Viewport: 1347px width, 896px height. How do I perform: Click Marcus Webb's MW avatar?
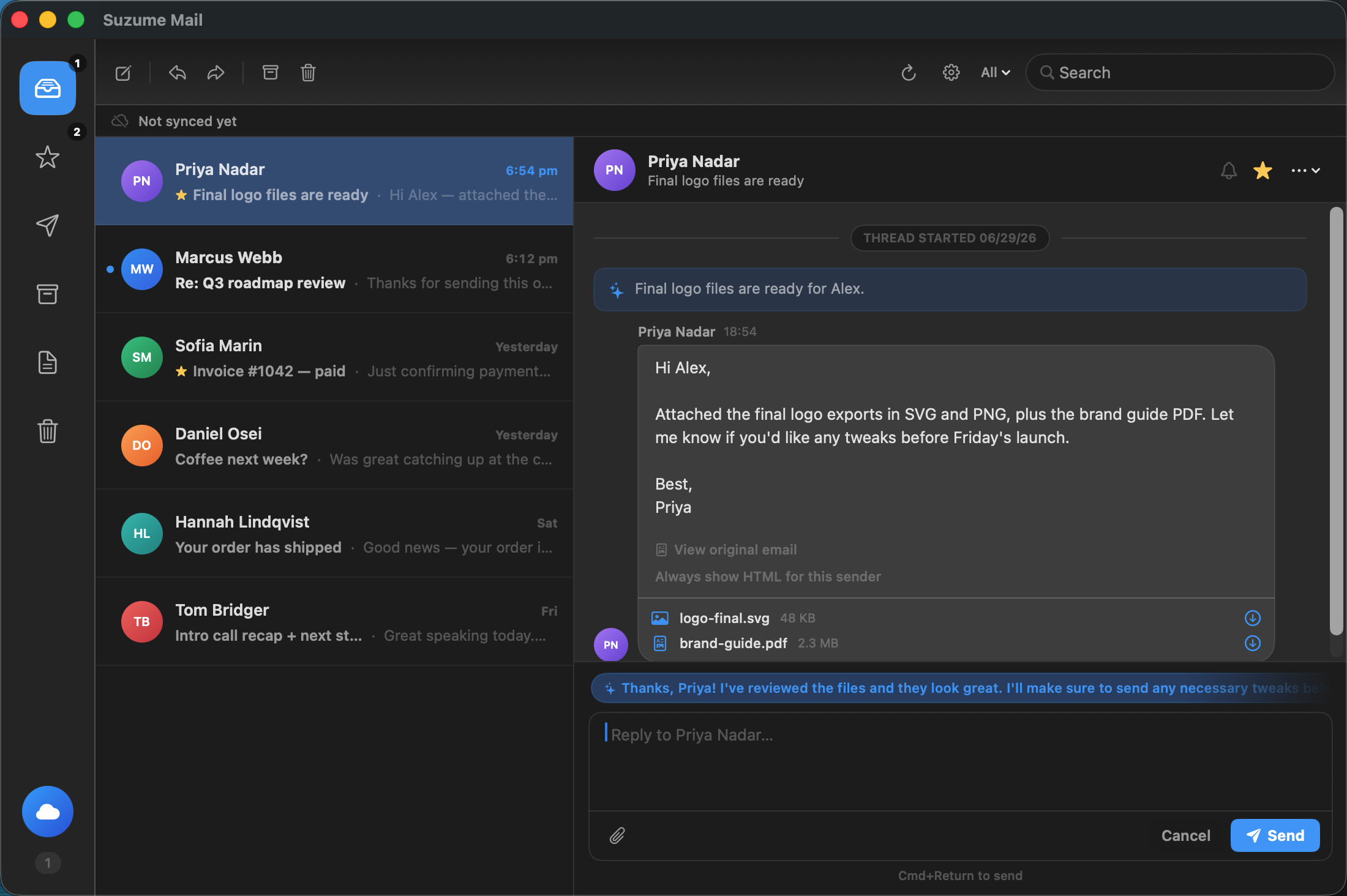click(141, 269)
